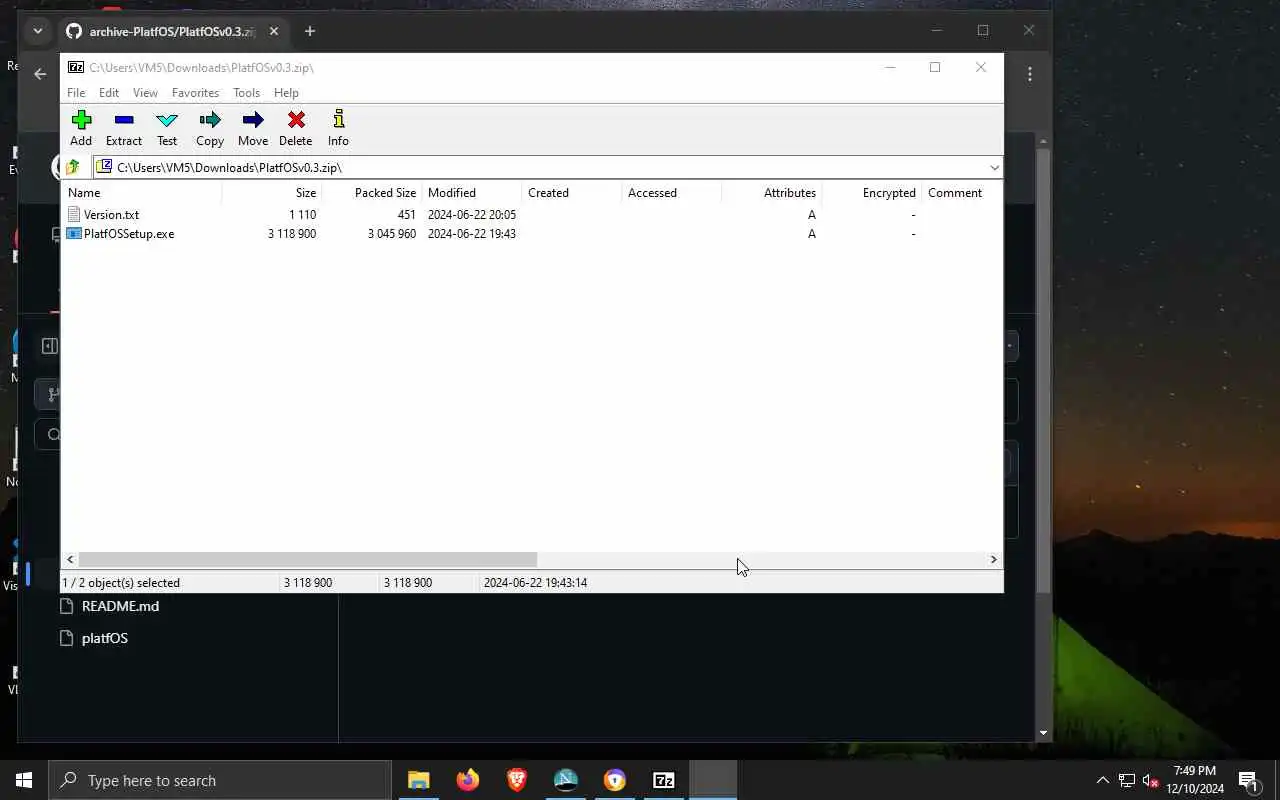Sort by the Accessed column header
Screen dimensions: 1280x800
click(x=671, y=193)
